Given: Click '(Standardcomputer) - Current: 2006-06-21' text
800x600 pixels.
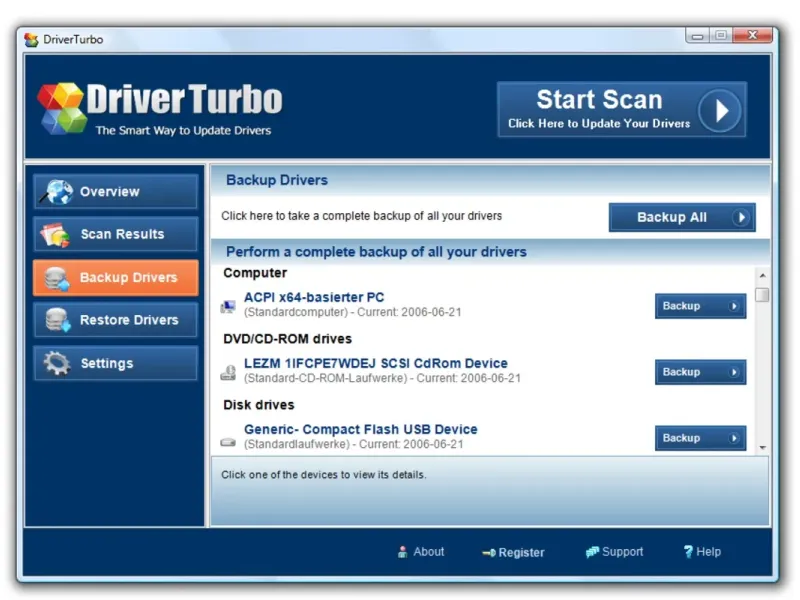Looking at the screenshot, I should coord(353,312).
